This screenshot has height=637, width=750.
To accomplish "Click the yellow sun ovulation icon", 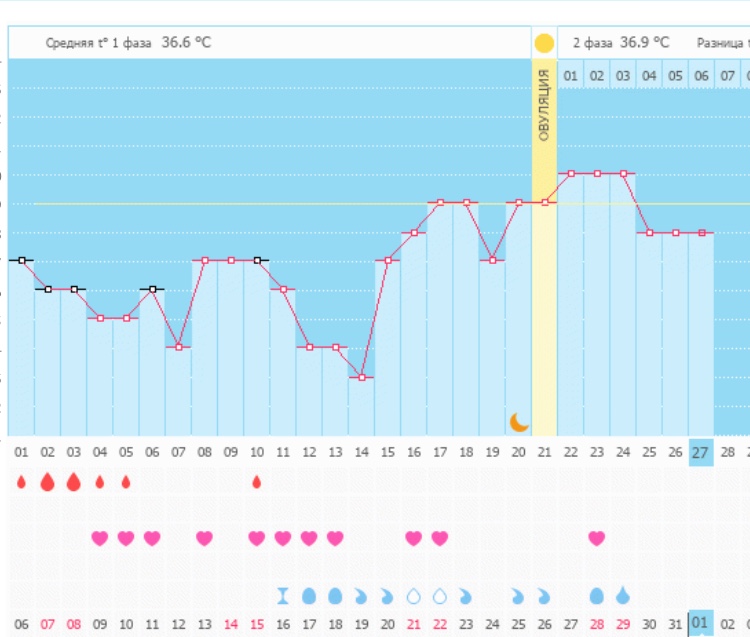I will tap(544, 43).
